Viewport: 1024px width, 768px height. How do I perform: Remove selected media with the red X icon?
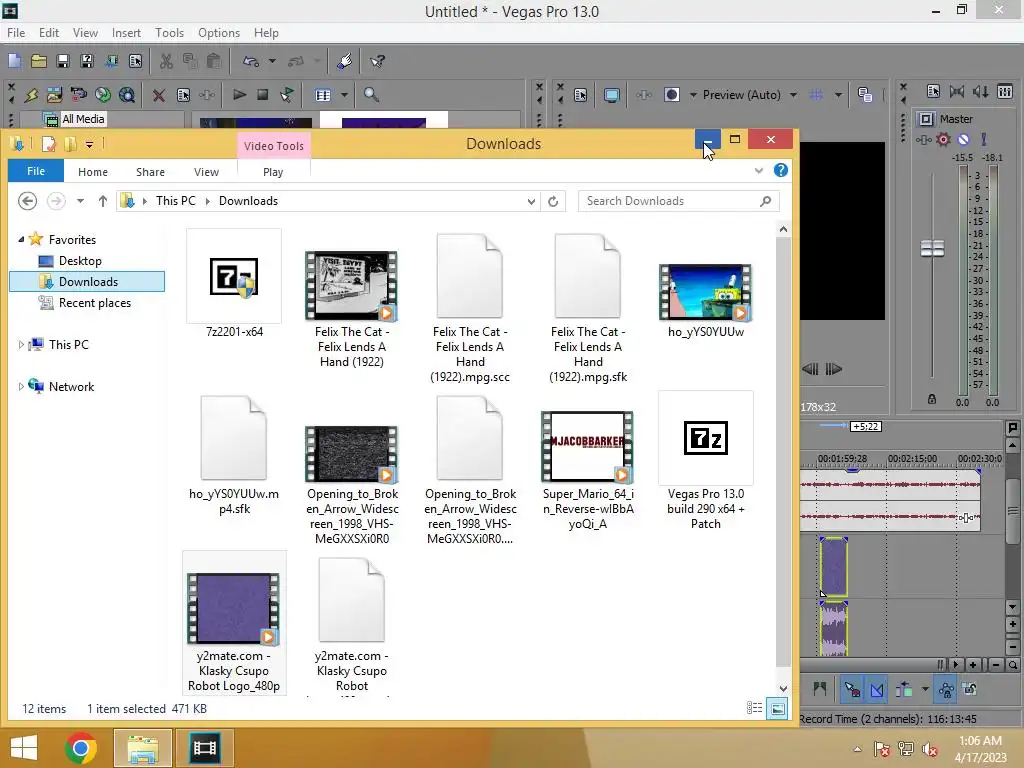coord(159,95)
